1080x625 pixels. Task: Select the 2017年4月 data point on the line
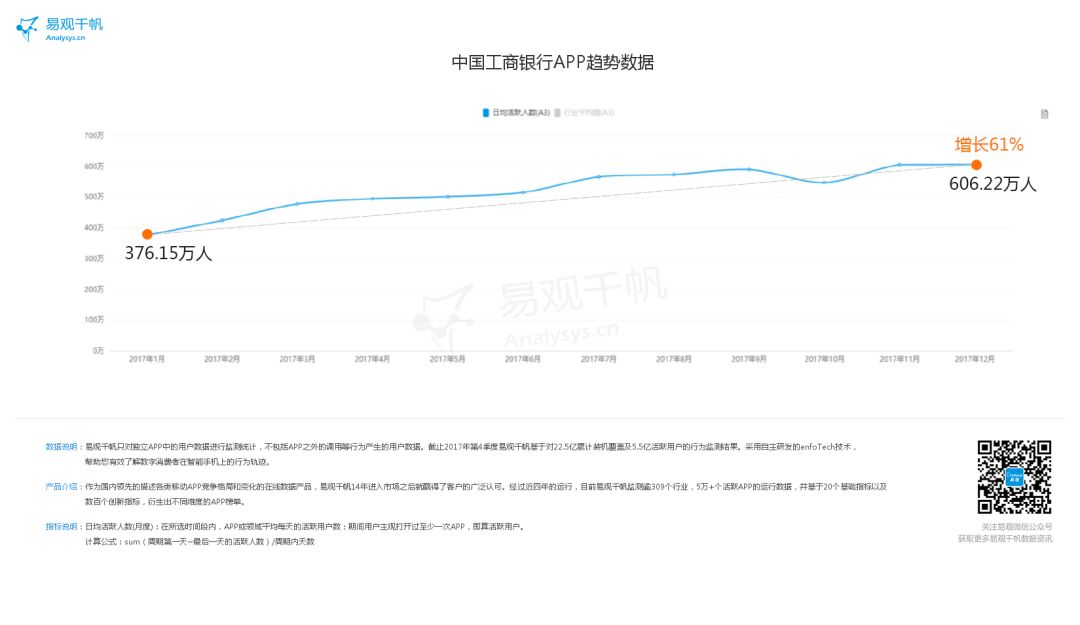[x=373, y=198]
